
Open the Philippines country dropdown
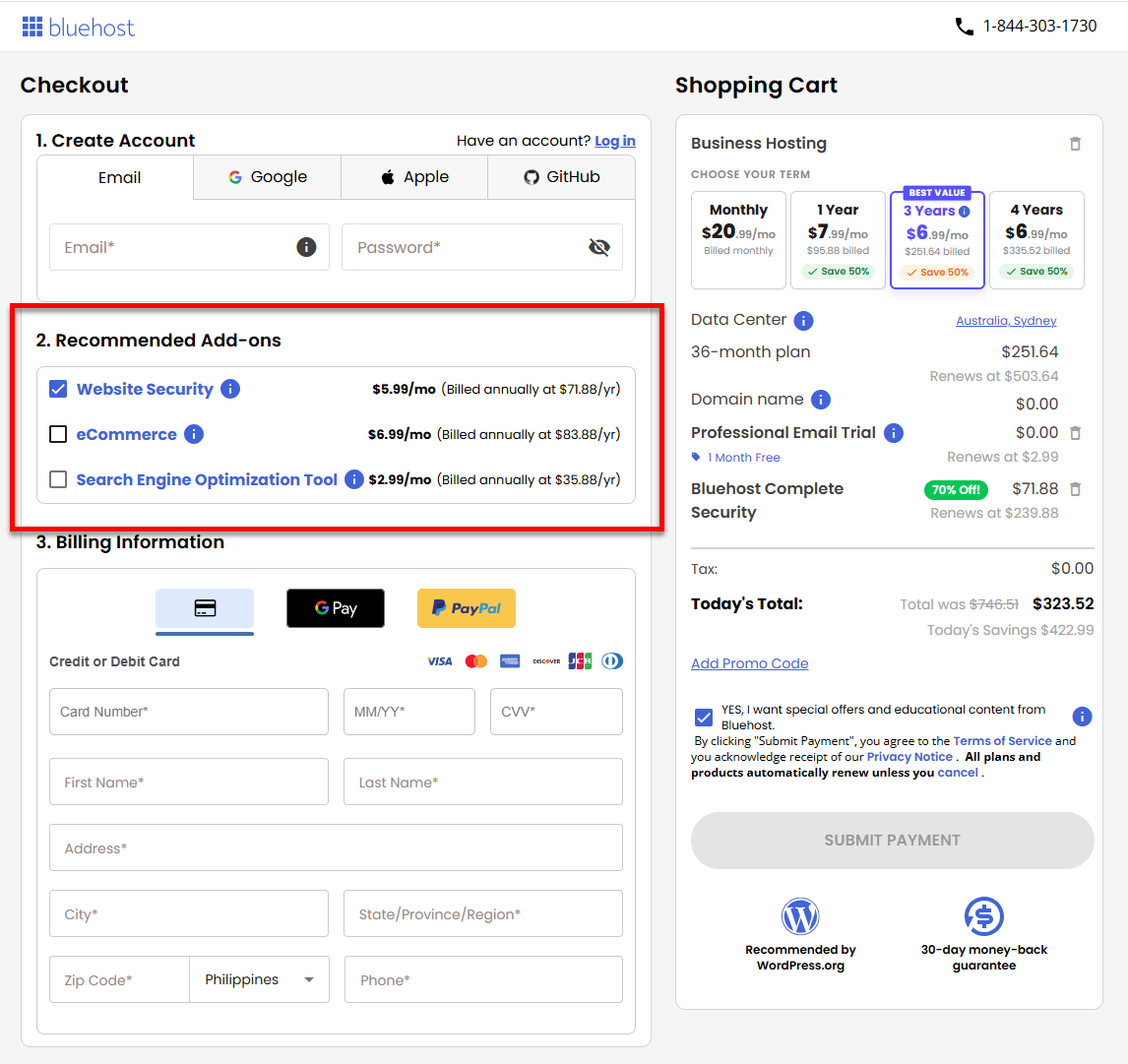pyautogui.click(x=260, y=979)
